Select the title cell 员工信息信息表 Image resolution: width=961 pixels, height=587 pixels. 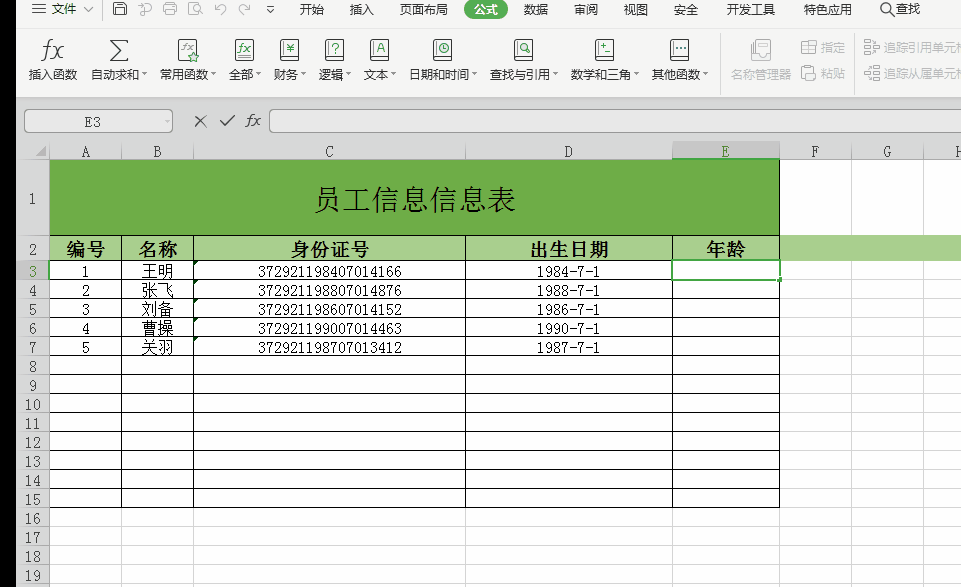coord(414,199)
